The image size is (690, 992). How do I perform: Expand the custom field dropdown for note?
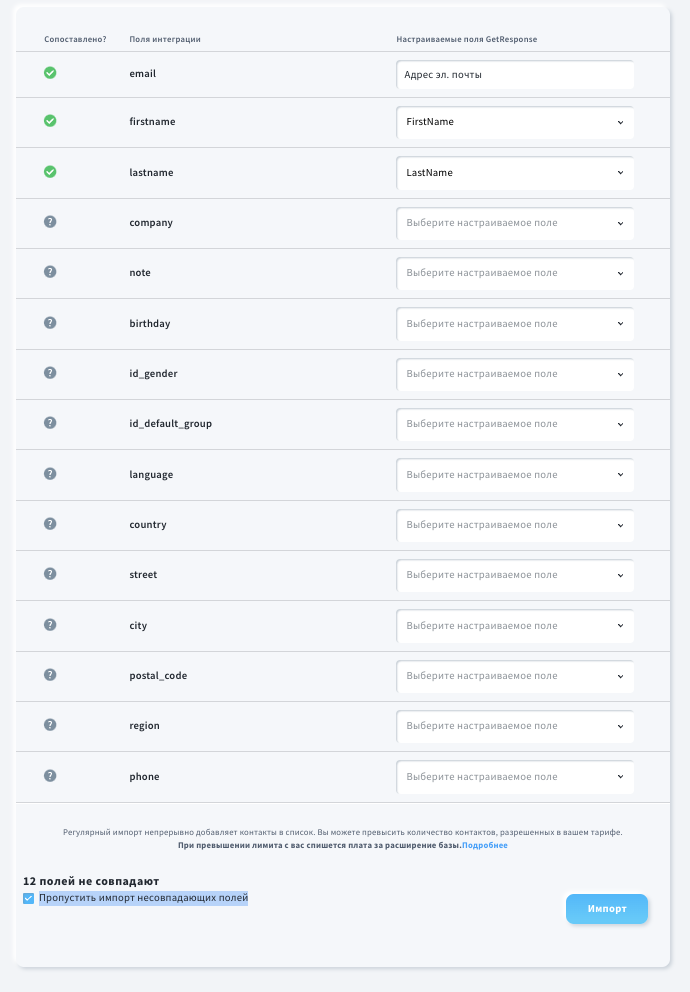515,273
